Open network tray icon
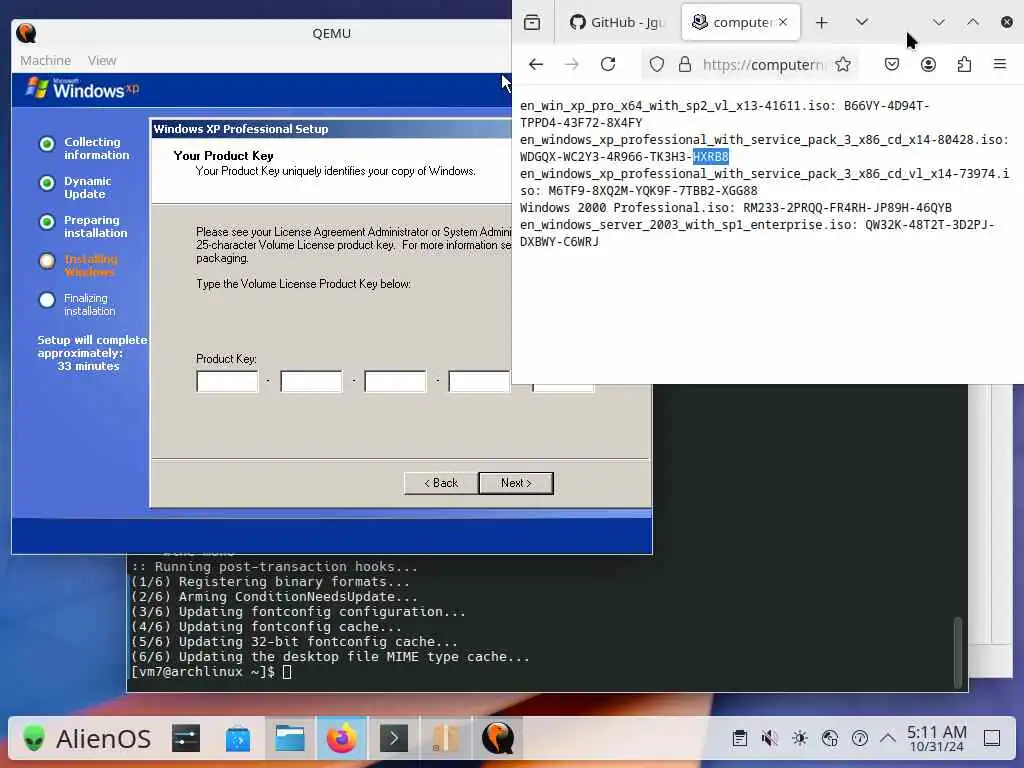The height and width of the screenshot is (768, 1024). click(829, 739)
